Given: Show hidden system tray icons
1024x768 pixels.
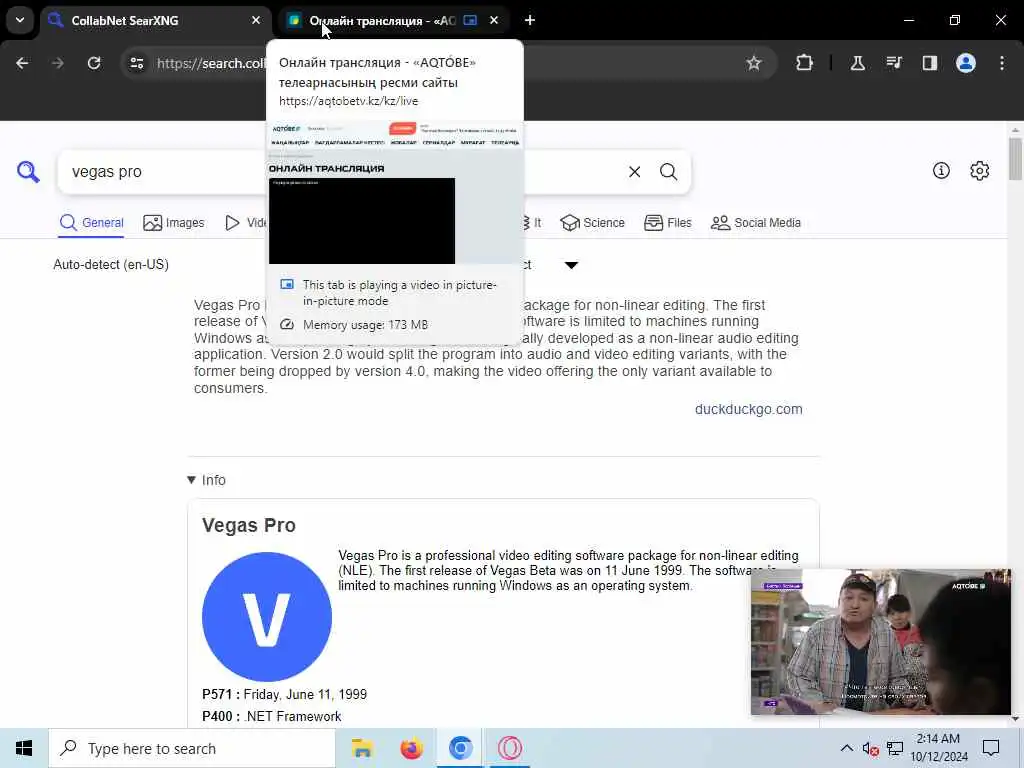Looking at the screenshot, I should [x=846, y=748].
